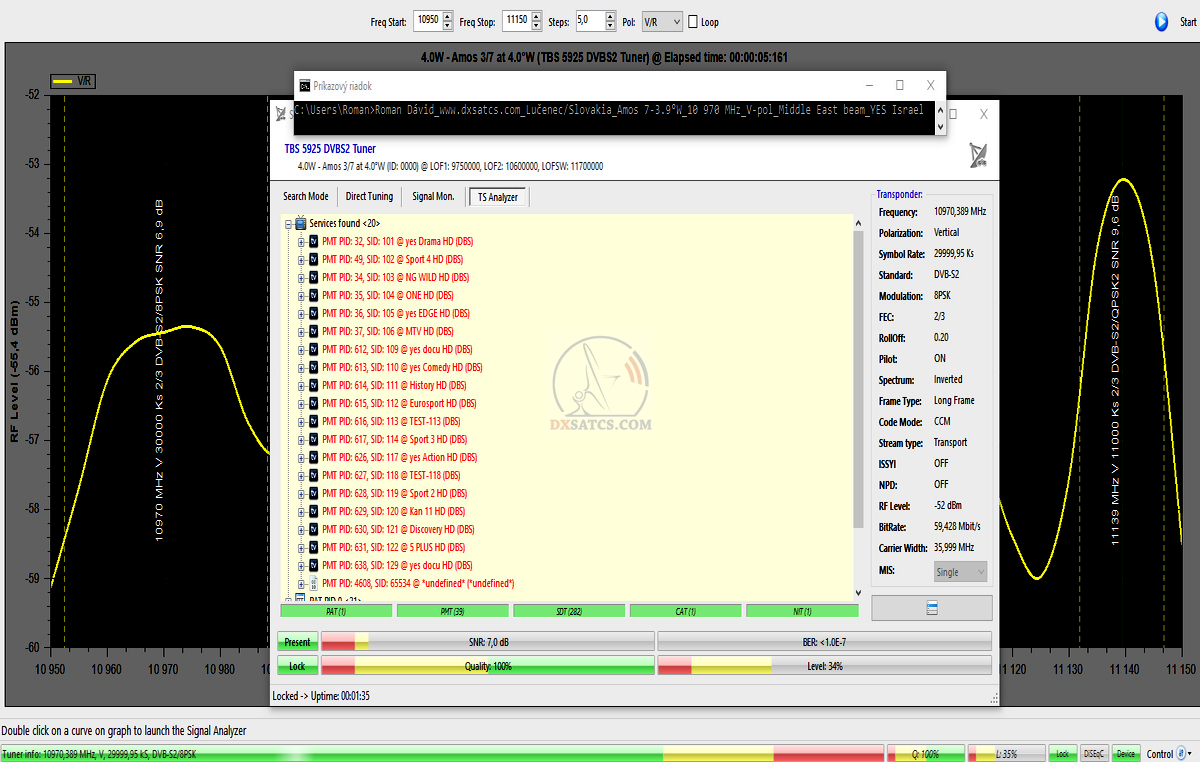
Task: Switch to the Signal Mon. tab
Action: tap(433, 197)
